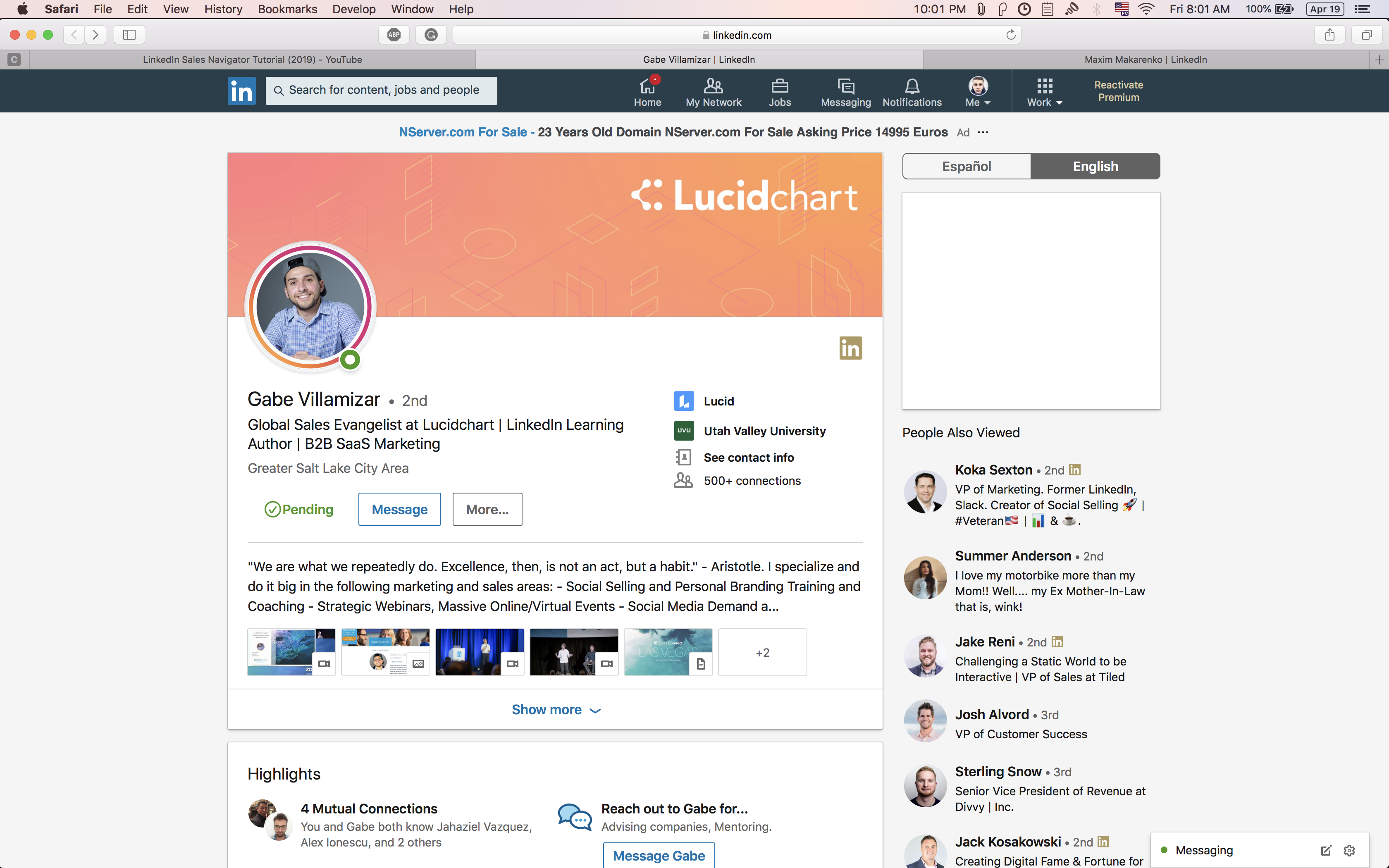
Task: Show all tabs overview icon
Action: click(1367, 35)
